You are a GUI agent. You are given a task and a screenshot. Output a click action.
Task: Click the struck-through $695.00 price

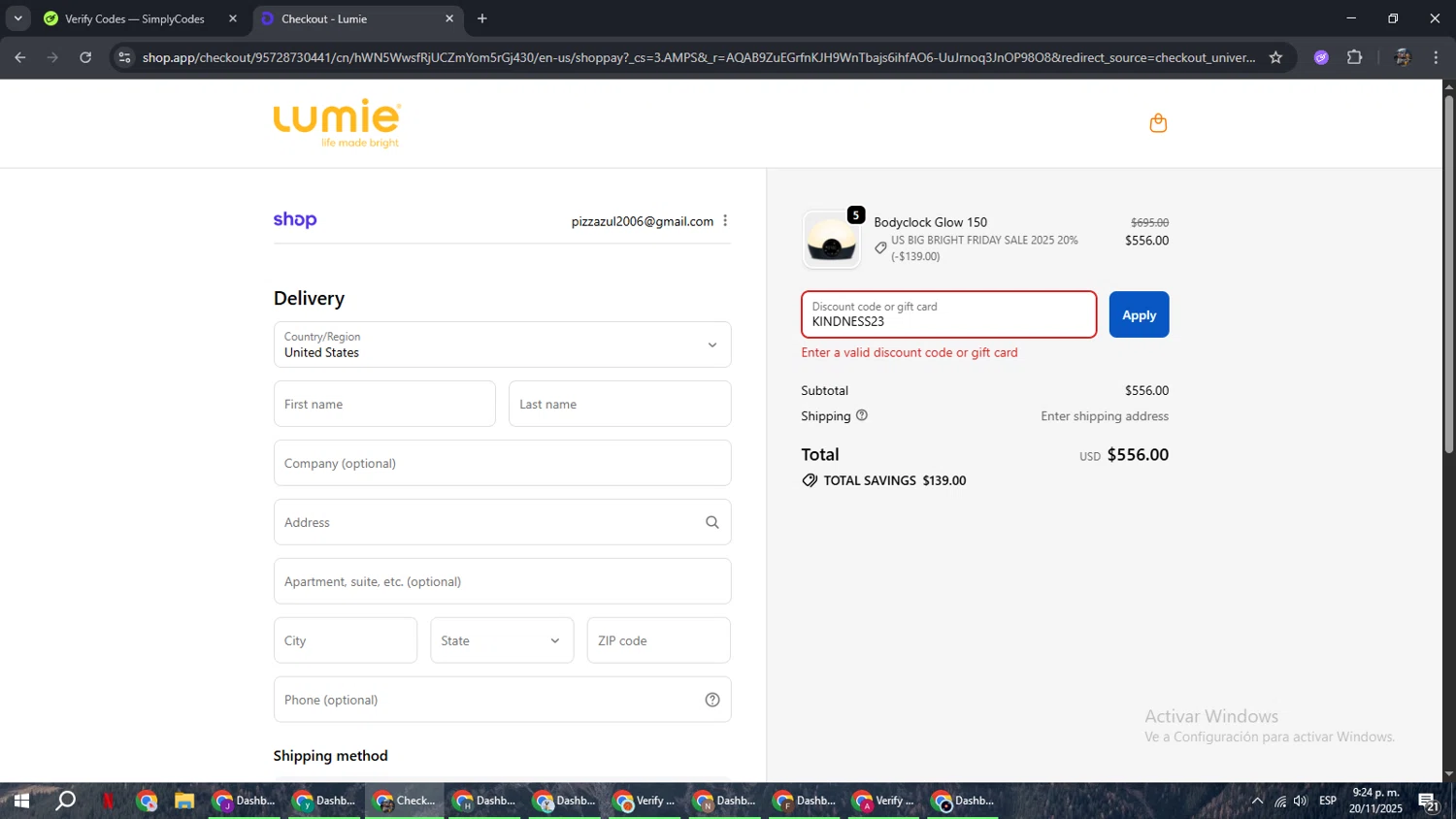tap(1149, 222)
